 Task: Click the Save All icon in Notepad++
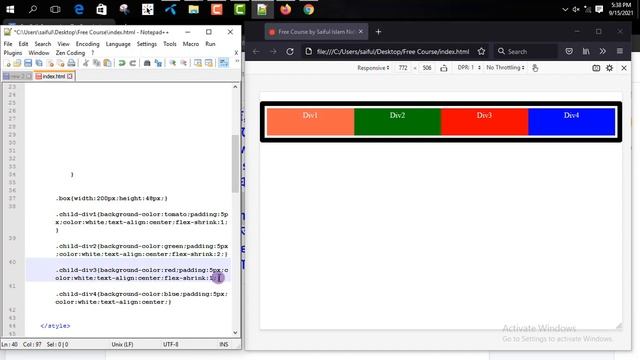click(39, 63)
